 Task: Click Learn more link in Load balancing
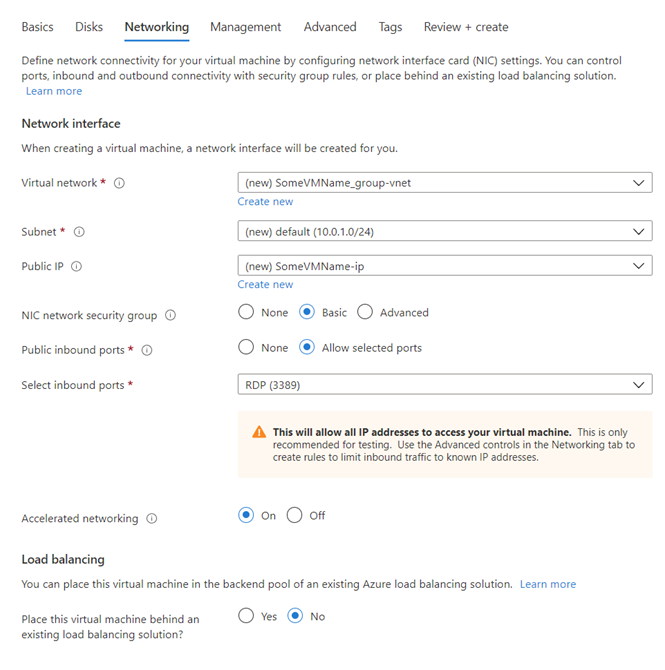tap(548, 584)
